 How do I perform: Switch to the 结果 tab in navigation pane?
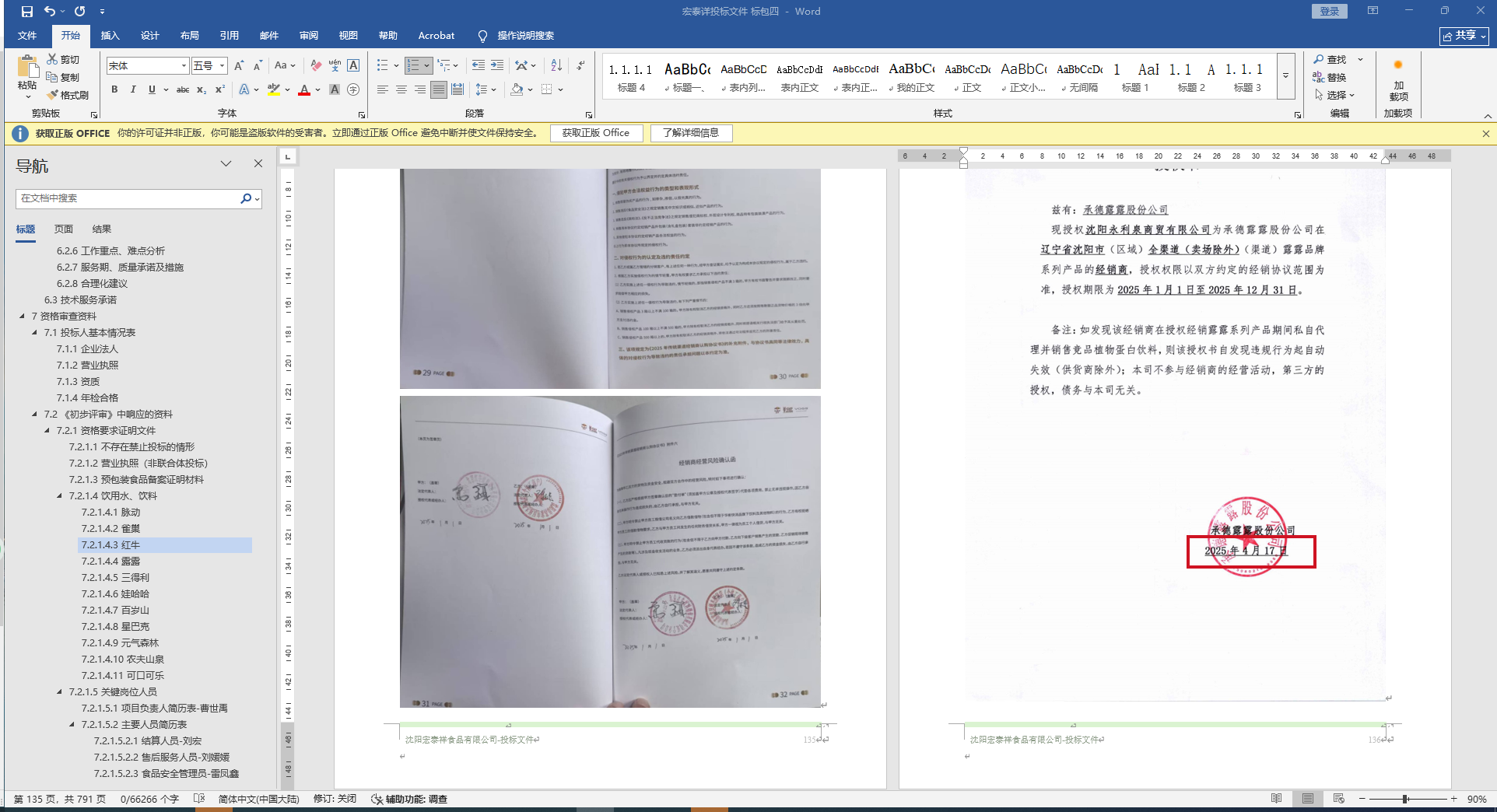102,229
